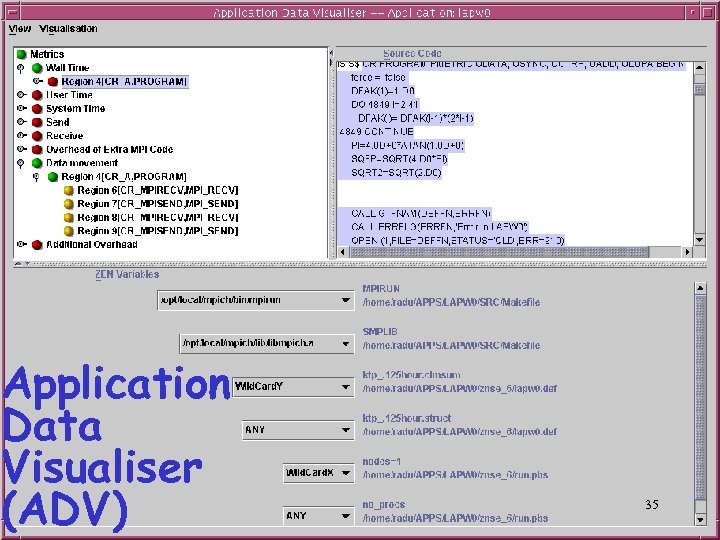
Task: Click the green Metrics root icon
Action: [22, 55]
